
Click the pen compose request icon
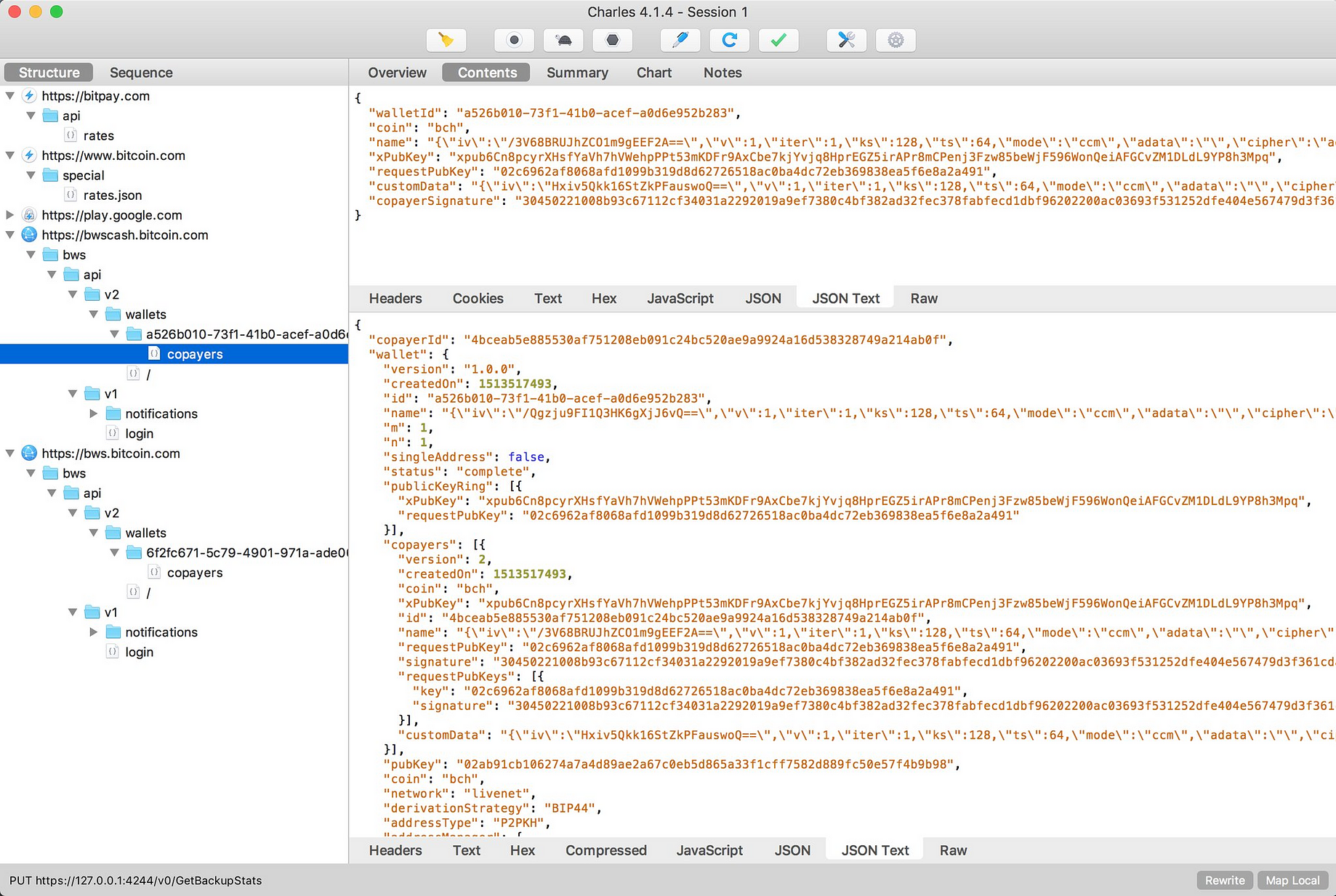click(680, 40)
